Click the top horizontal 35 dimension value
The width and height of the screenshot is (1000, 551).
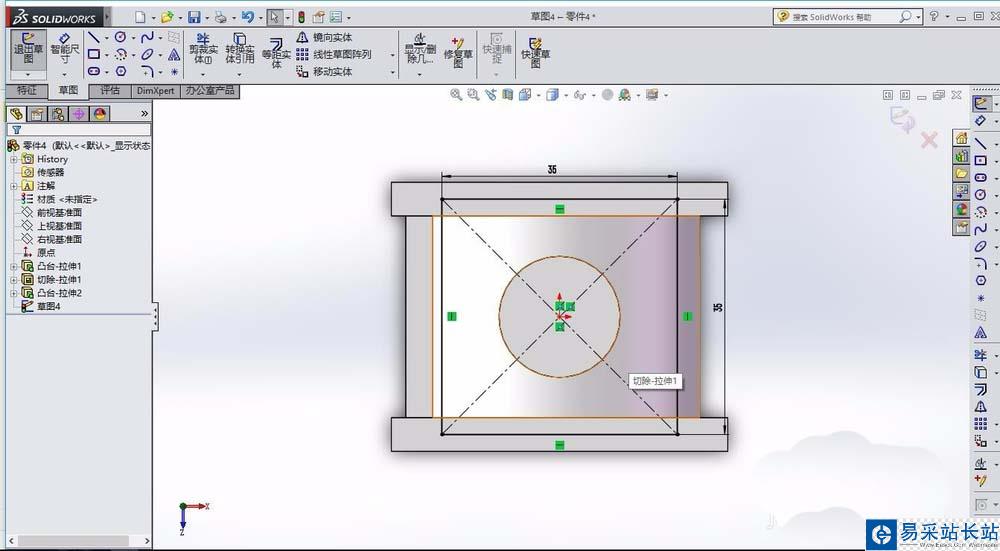[x=552, y=170]
